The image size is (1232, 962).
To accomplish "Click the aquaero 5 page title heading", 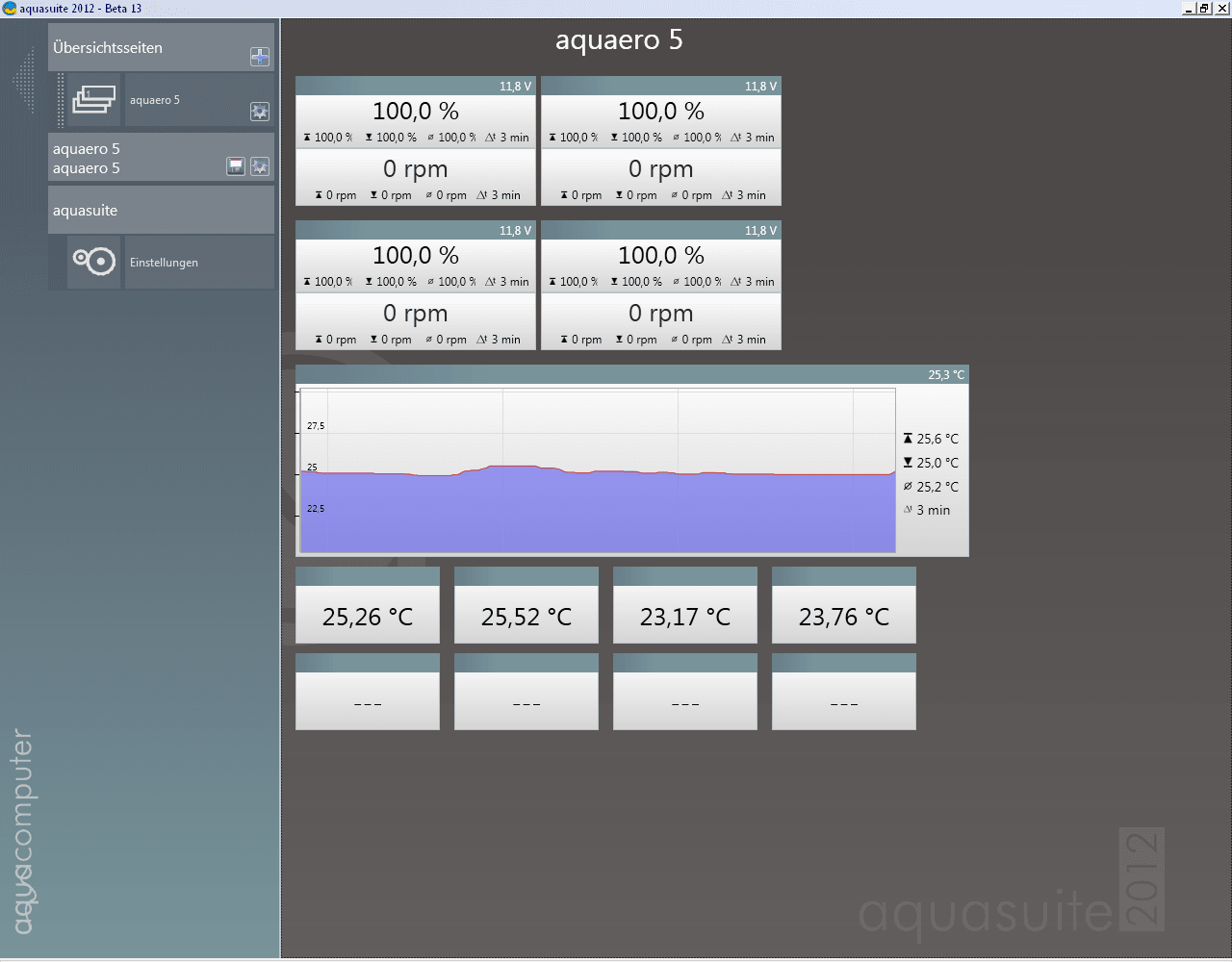I will coord(619,40).
